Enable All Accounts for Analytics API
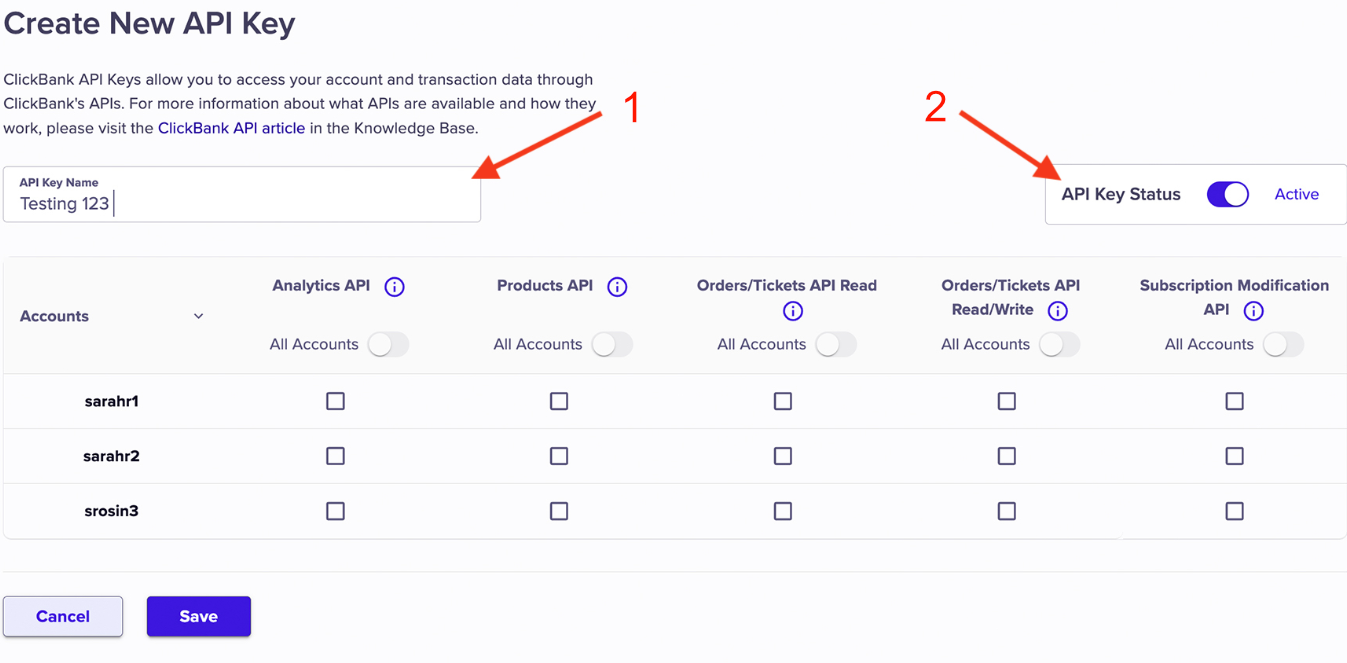Viewport: 1347px width, 663px height. coord(388,344)
